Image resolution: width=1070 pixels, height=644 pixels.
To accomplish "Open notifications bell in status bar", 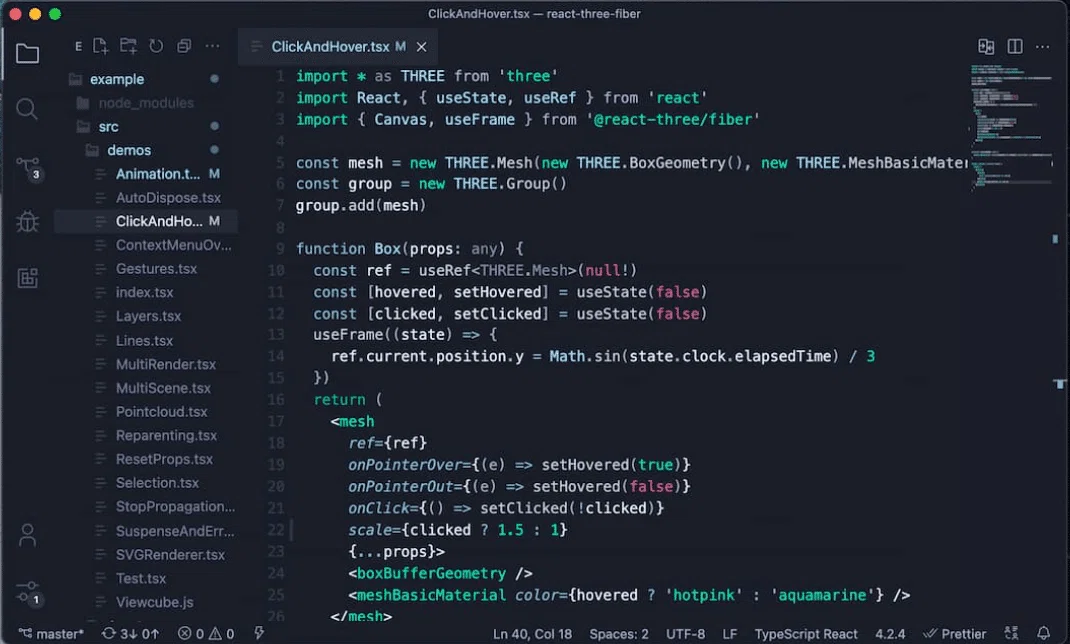I will [1043, 634].
